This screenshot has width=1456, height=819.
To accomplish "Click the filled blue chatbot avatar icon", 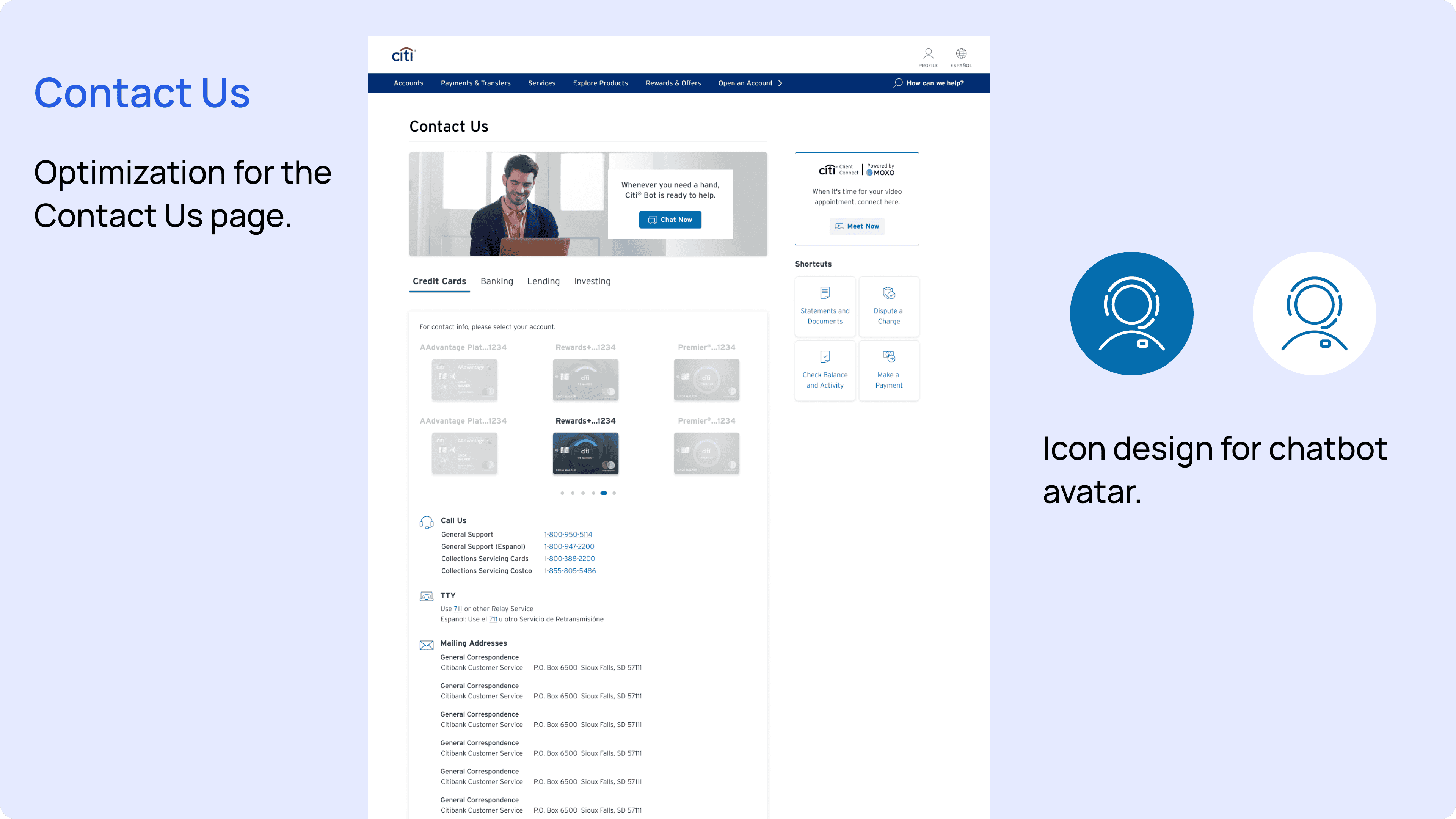I will click(1131, 314).
